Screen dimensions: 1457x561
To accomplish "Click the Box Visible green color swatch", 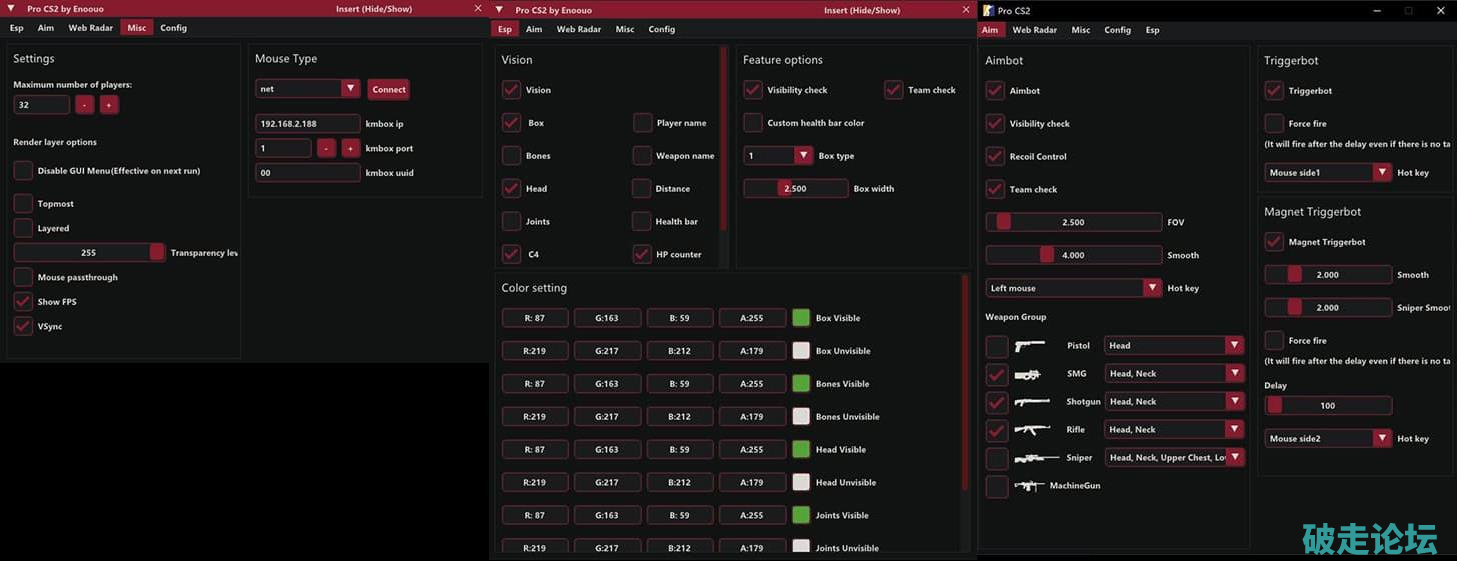I will coord(801,318).
